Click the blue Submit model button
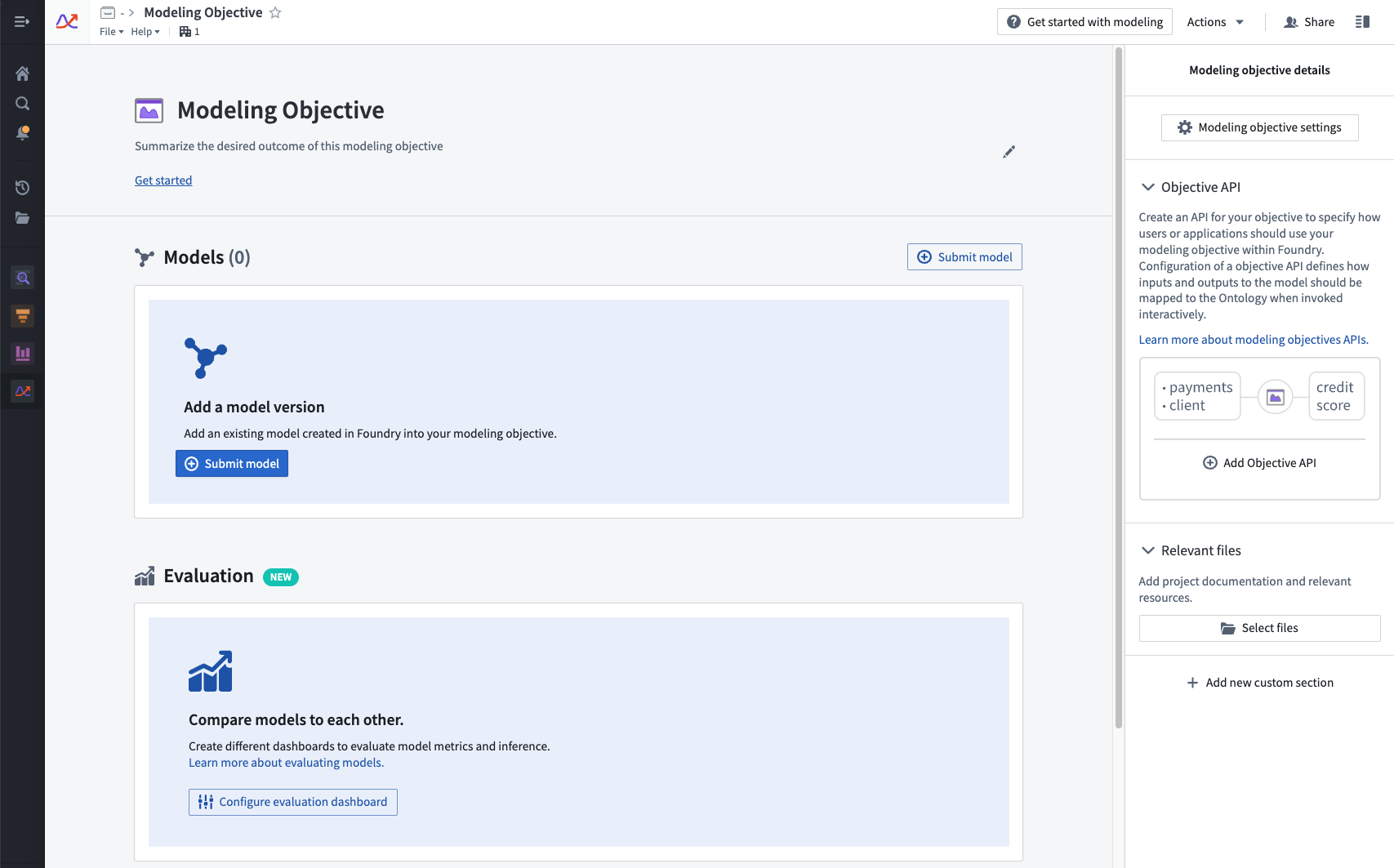This screenshot has width=1394, height=868. pos(232,464)
